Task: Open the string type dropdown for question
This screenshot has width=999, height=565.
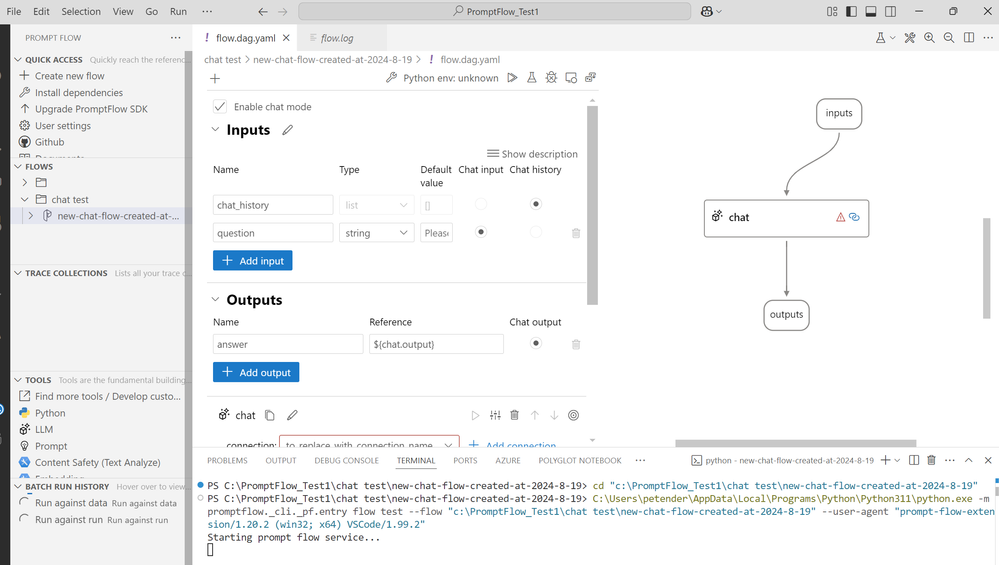Action: click(x=377, y=233)
